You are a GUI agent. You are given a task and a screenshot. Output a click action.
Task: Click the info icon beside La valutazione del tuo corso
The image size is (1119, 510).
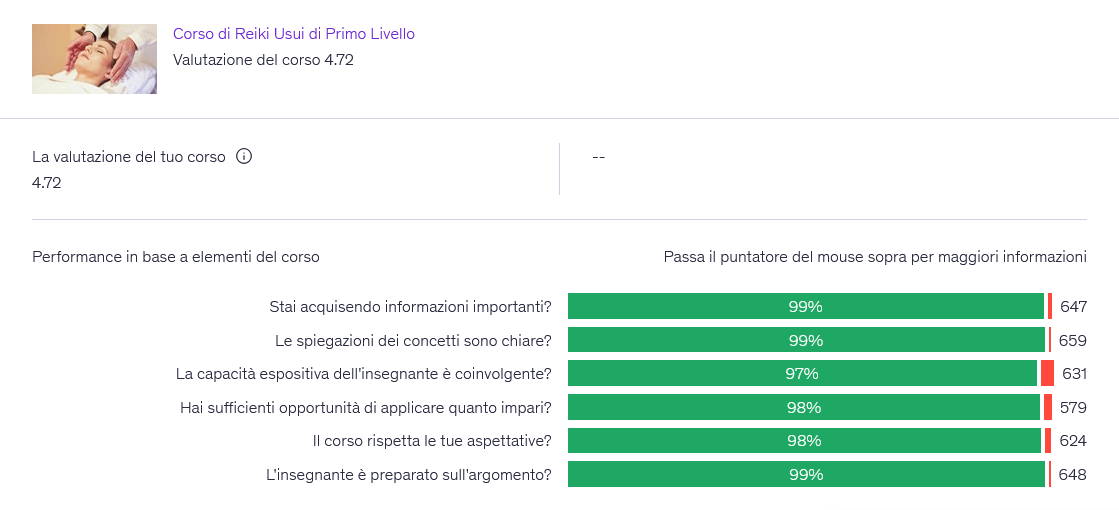(x=243, y=157)
